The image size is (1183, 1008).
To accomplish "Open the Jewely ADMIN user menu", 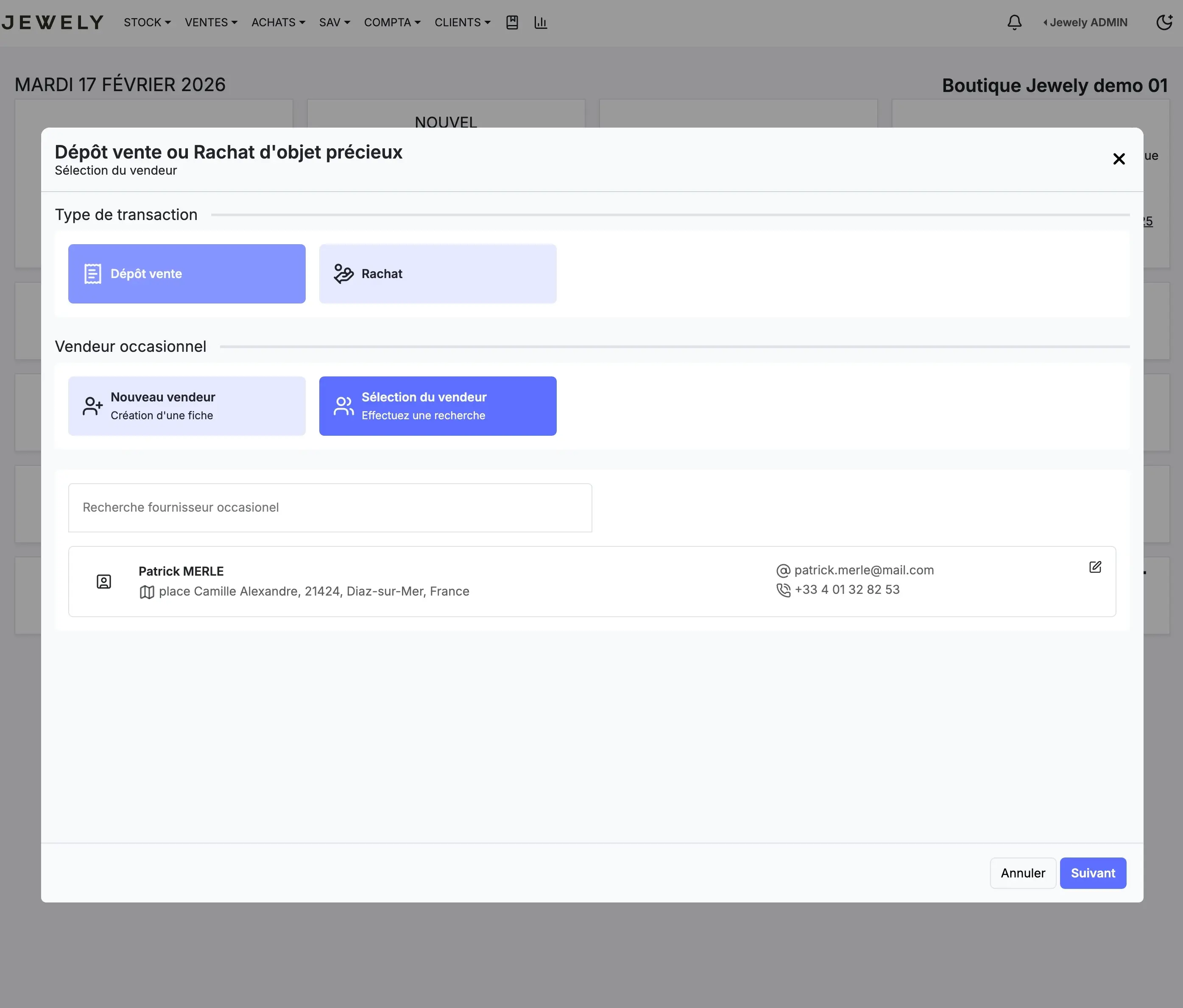I will click(1085, 22).
